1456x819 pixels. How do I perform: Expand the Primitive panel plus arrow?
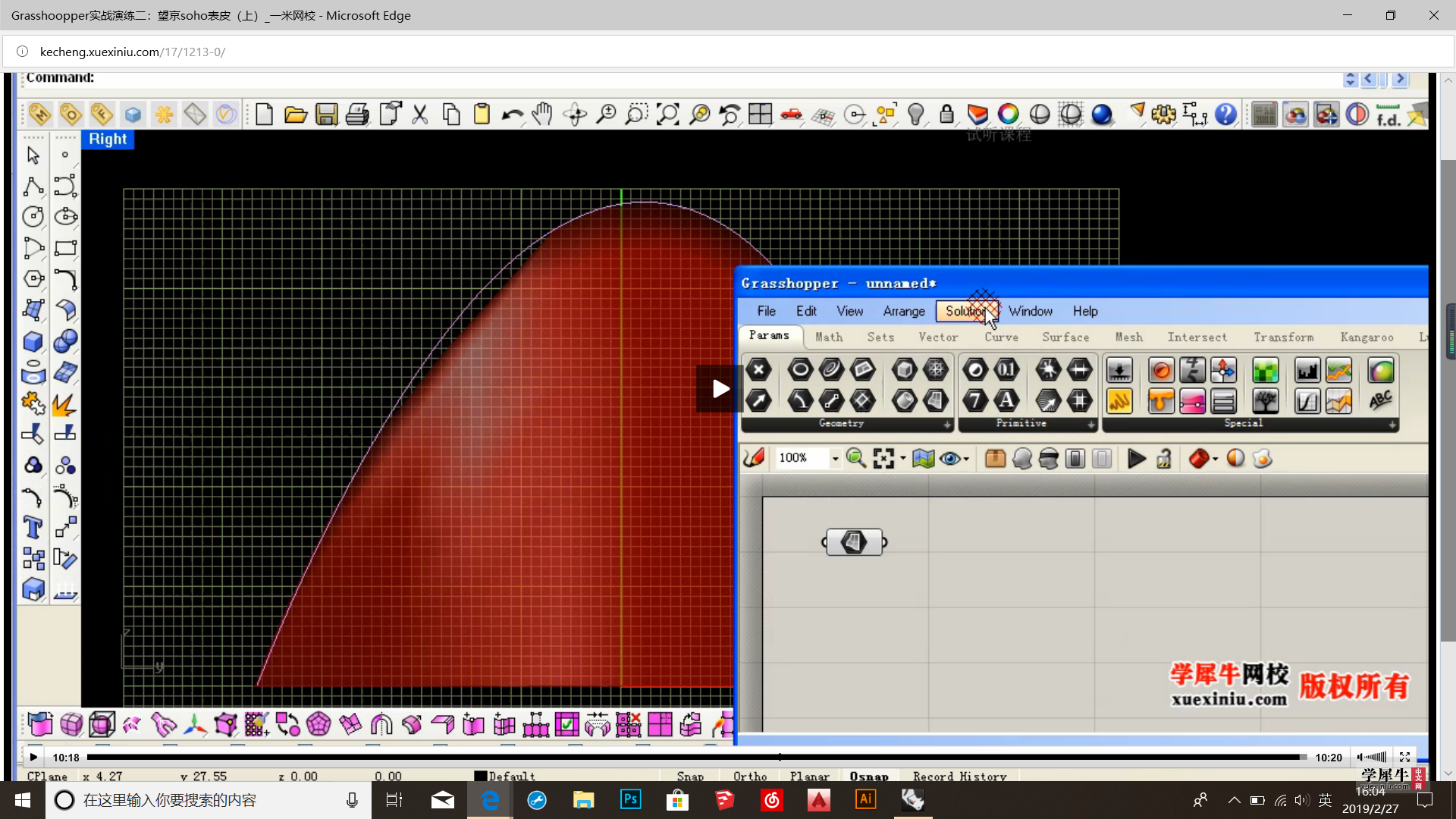pos(1090,425)
